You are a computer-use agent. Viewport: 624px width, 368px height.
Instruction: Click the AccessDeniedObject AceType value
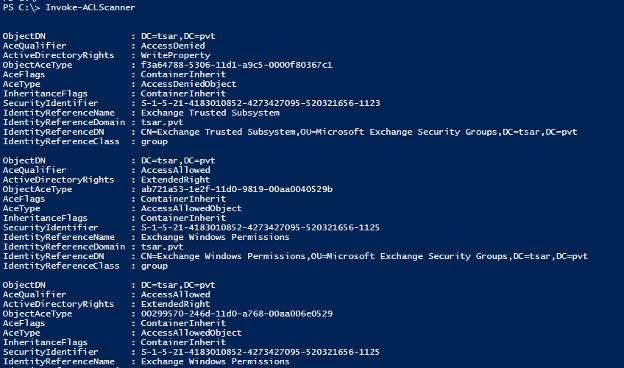pos(189,84)
